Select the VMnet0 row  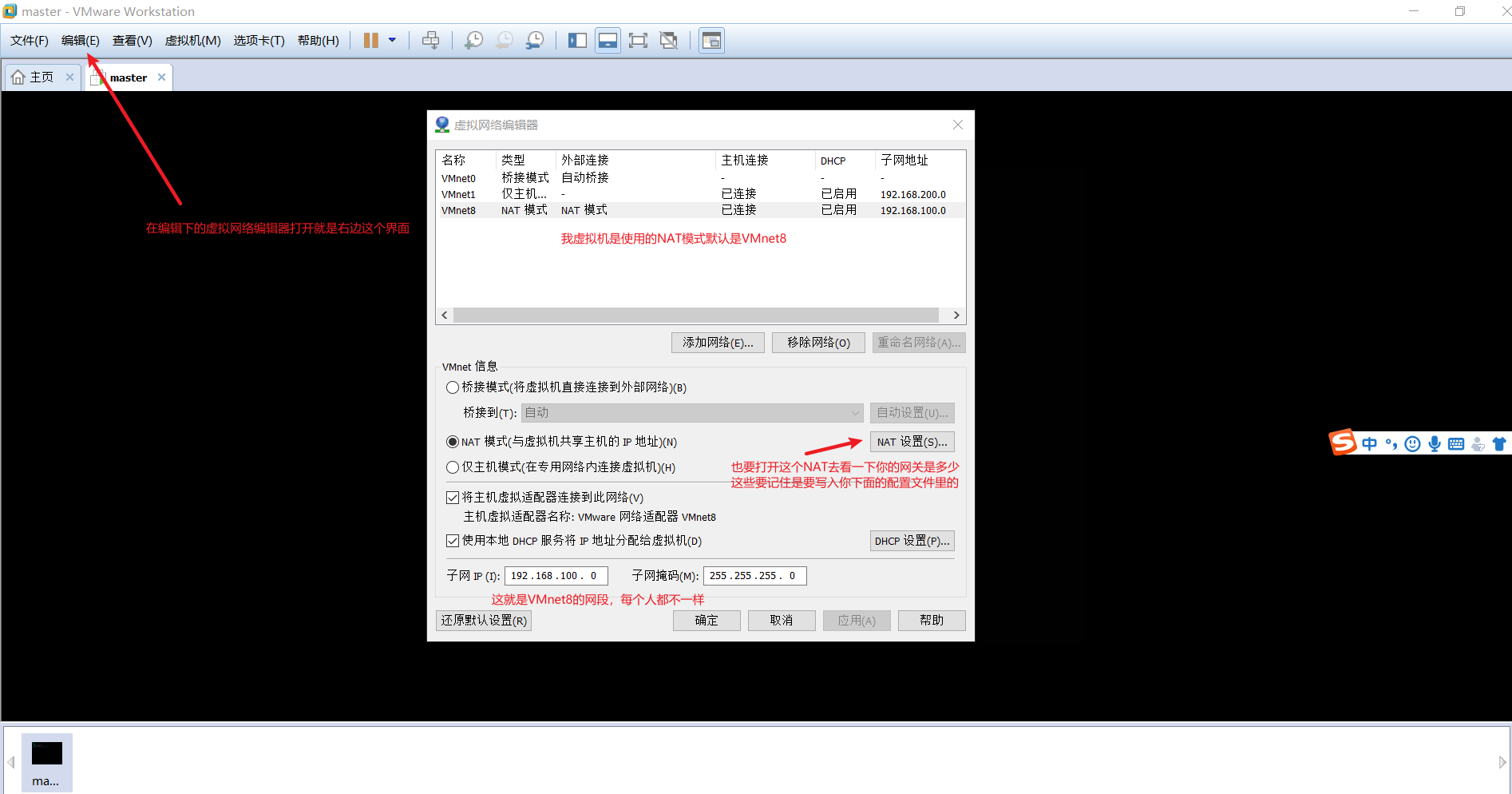[x=700, y=178]
